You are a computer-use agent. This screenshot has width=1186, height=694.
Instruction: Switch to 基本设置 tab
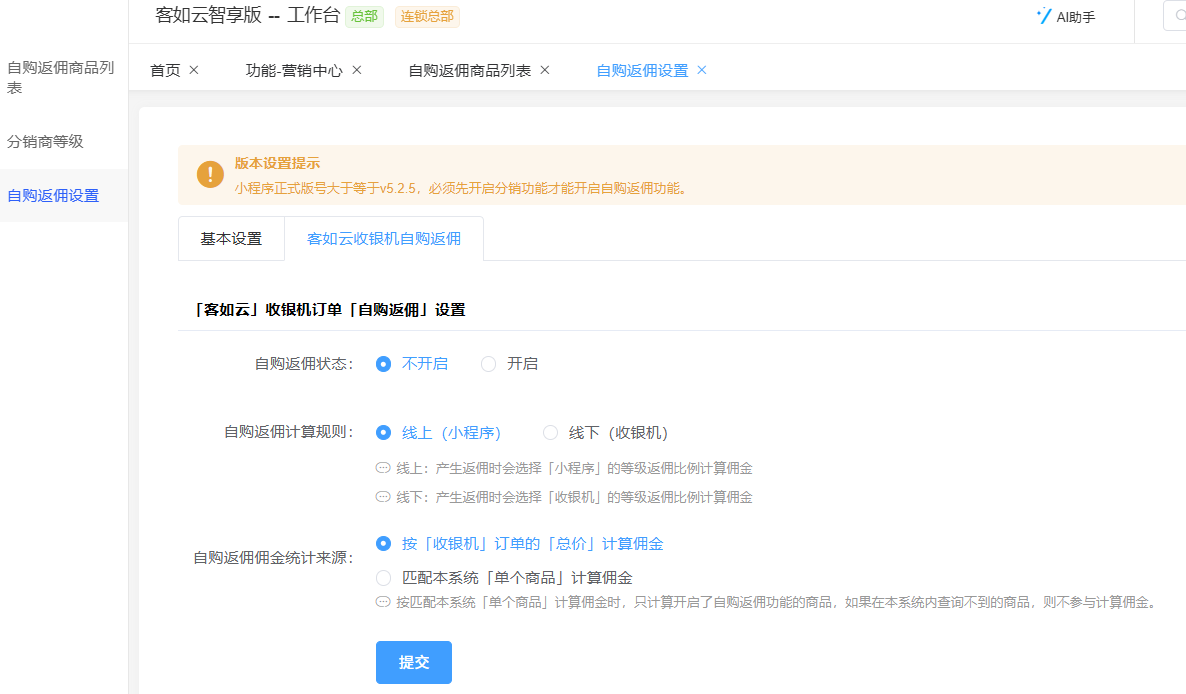231,239
